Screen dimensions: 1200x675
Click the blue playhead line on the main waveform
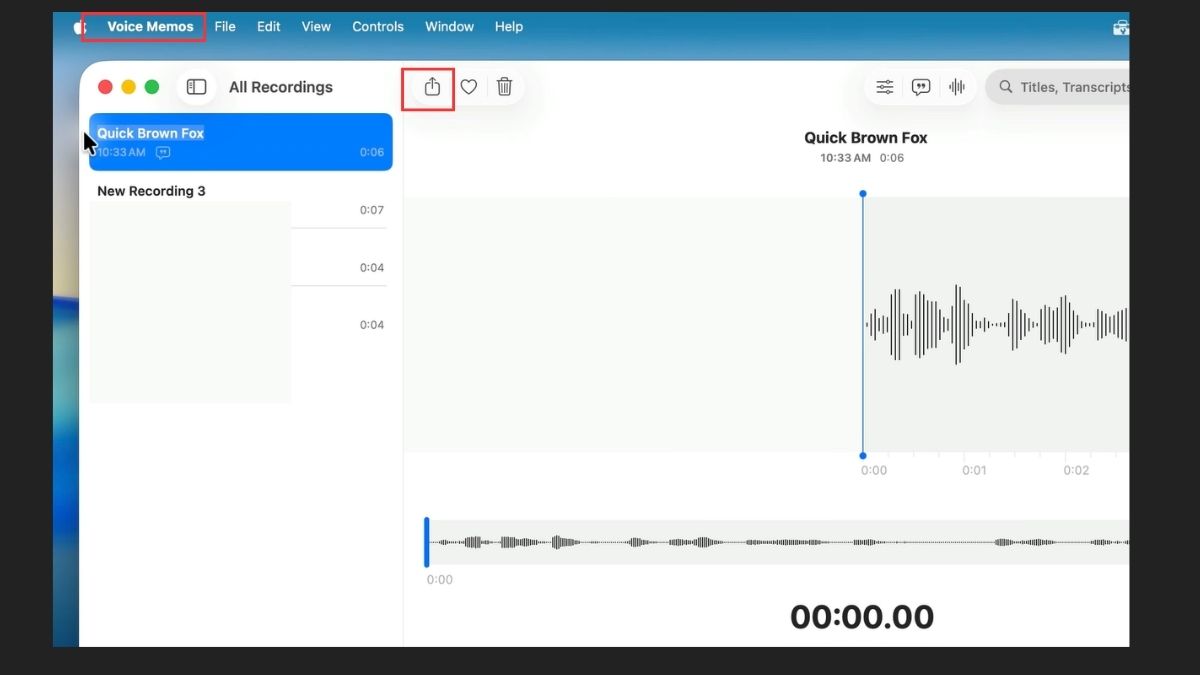tap(863, 325)
